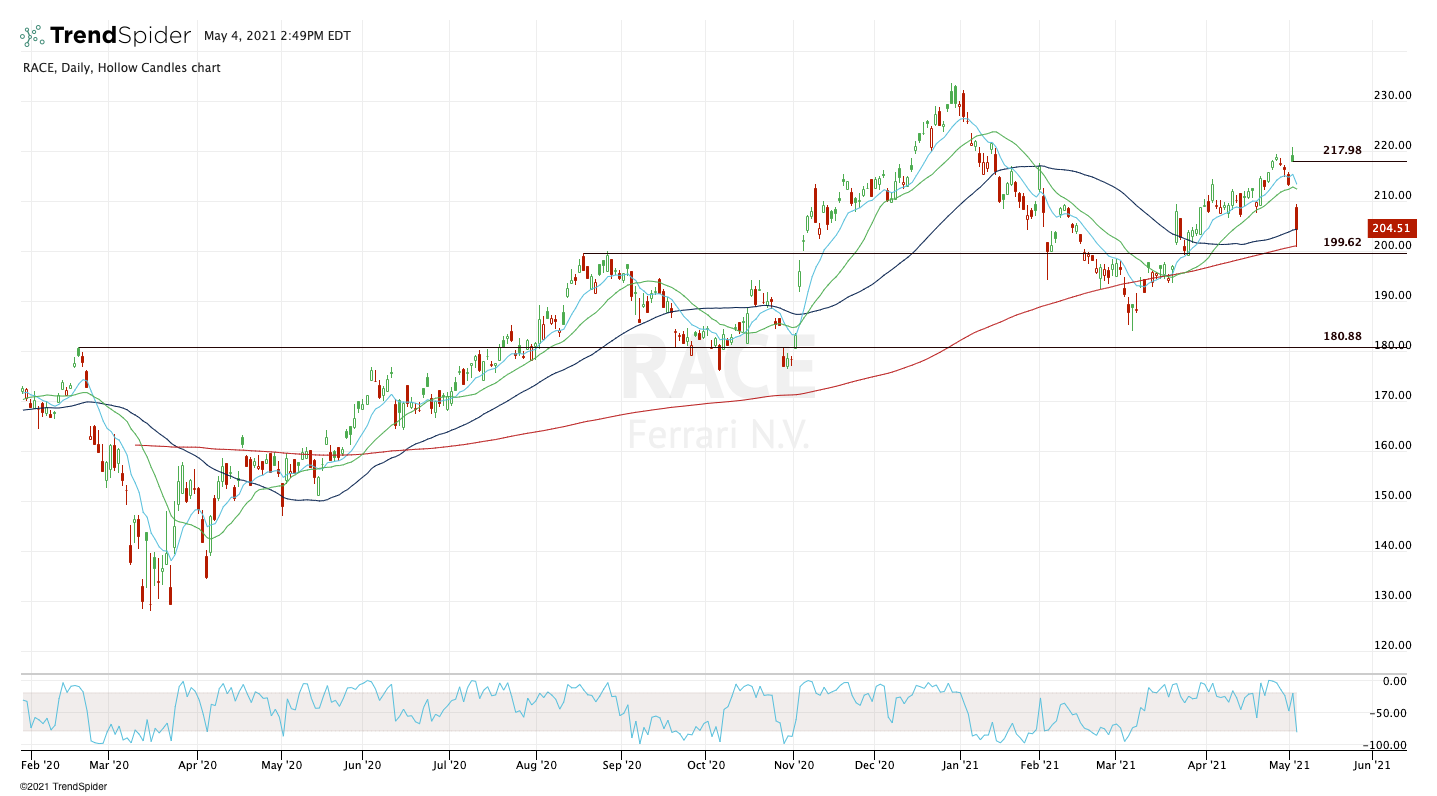Click the 120.00 price axis label

(1391, 645)
